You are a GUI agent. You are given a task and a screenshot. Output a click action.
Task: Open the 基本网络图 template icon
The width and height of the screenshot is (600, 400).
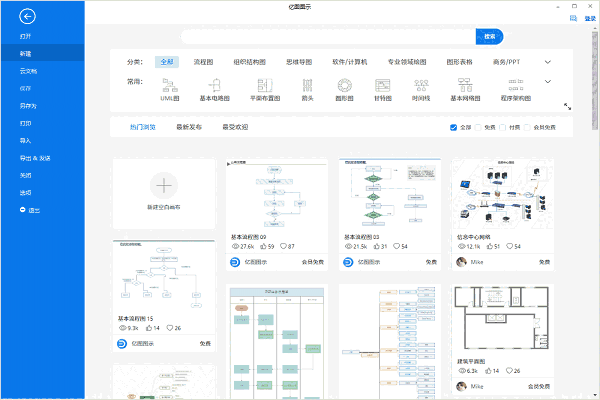click(x=465, y=85)
